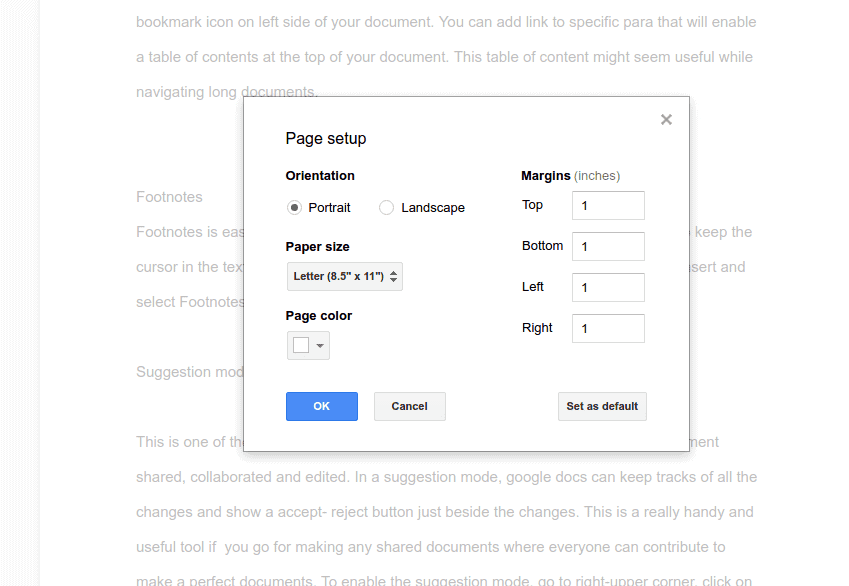Click the Left margin field

[608, 288]
